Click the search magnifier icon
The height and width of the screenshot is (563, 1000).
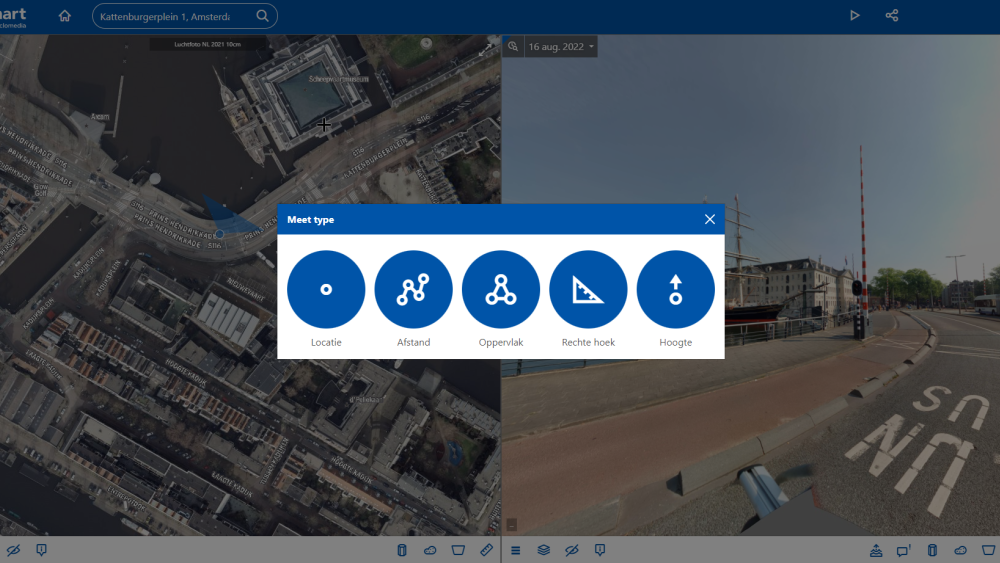pos(262,16)
